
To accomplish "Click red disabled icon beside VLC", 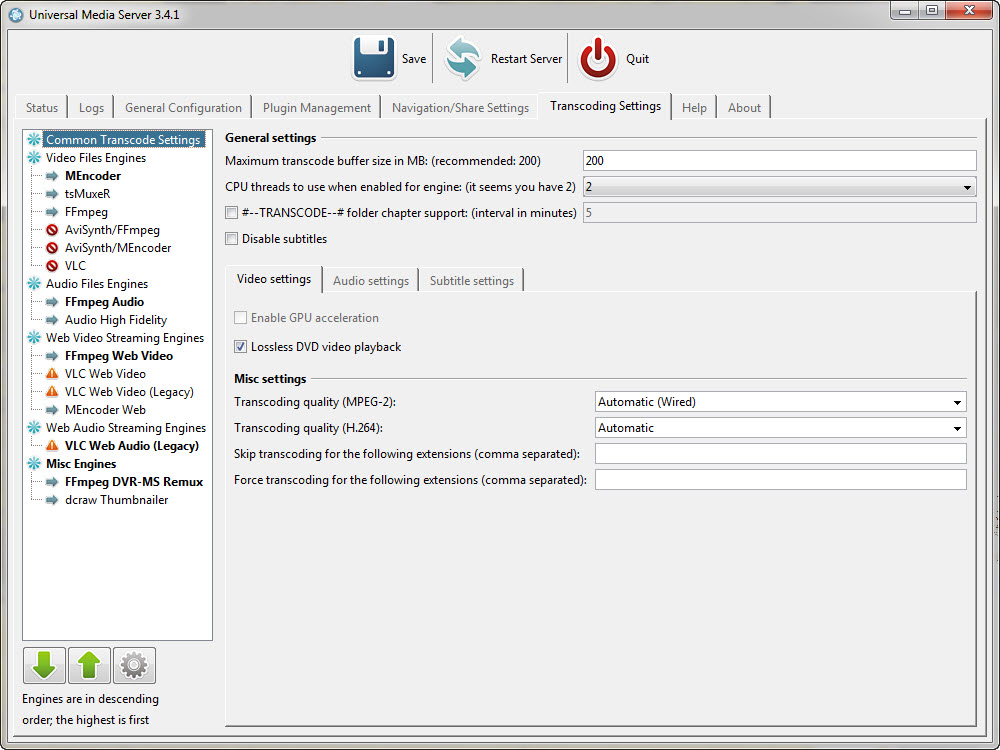I will tap(52, 265).
